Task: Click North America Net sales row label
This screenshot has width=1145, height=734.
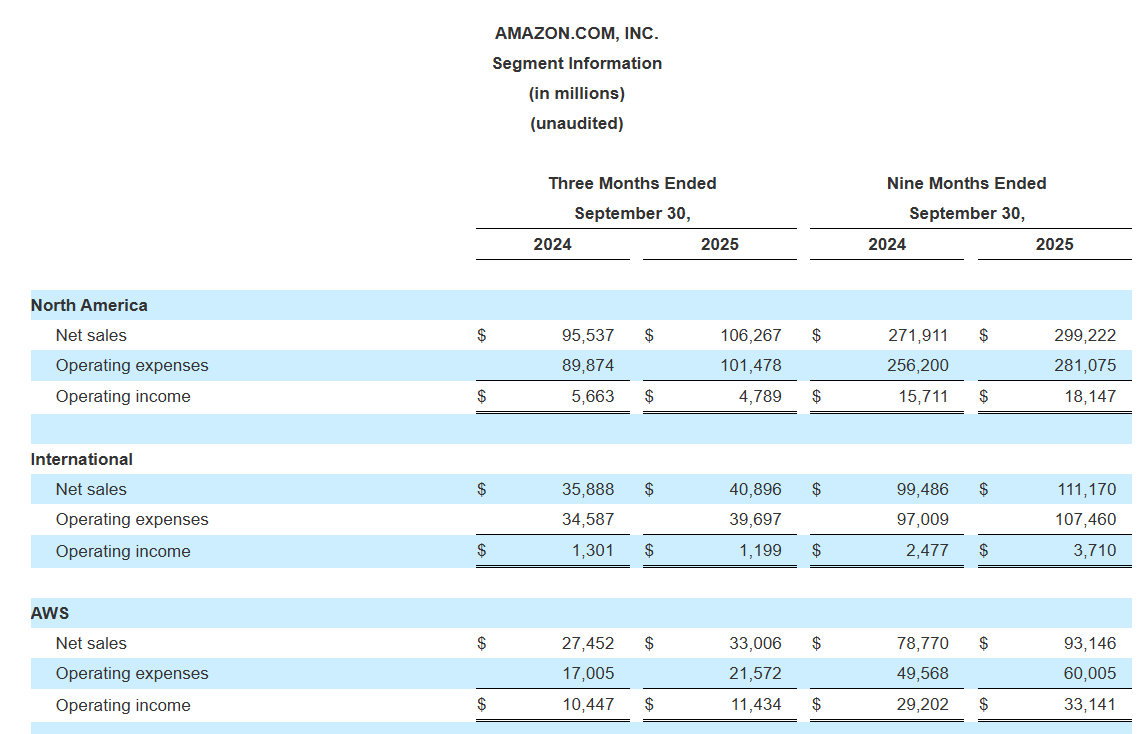Action: [x=91, y=335]
